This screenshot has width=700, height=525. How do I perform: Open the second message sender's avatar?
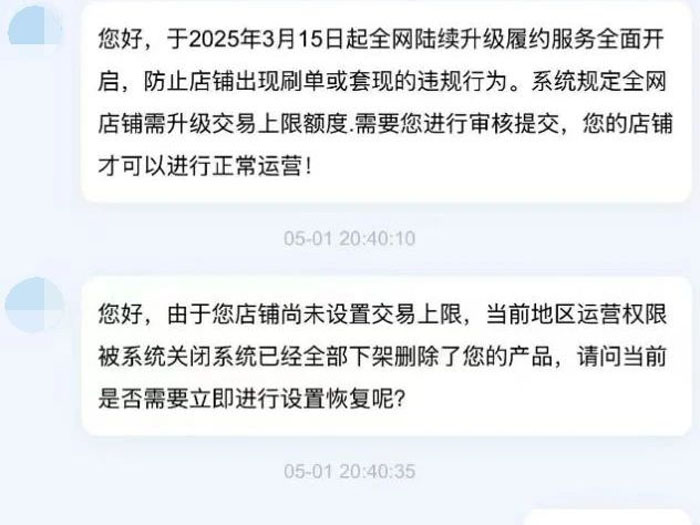click(x=35, y=305)
